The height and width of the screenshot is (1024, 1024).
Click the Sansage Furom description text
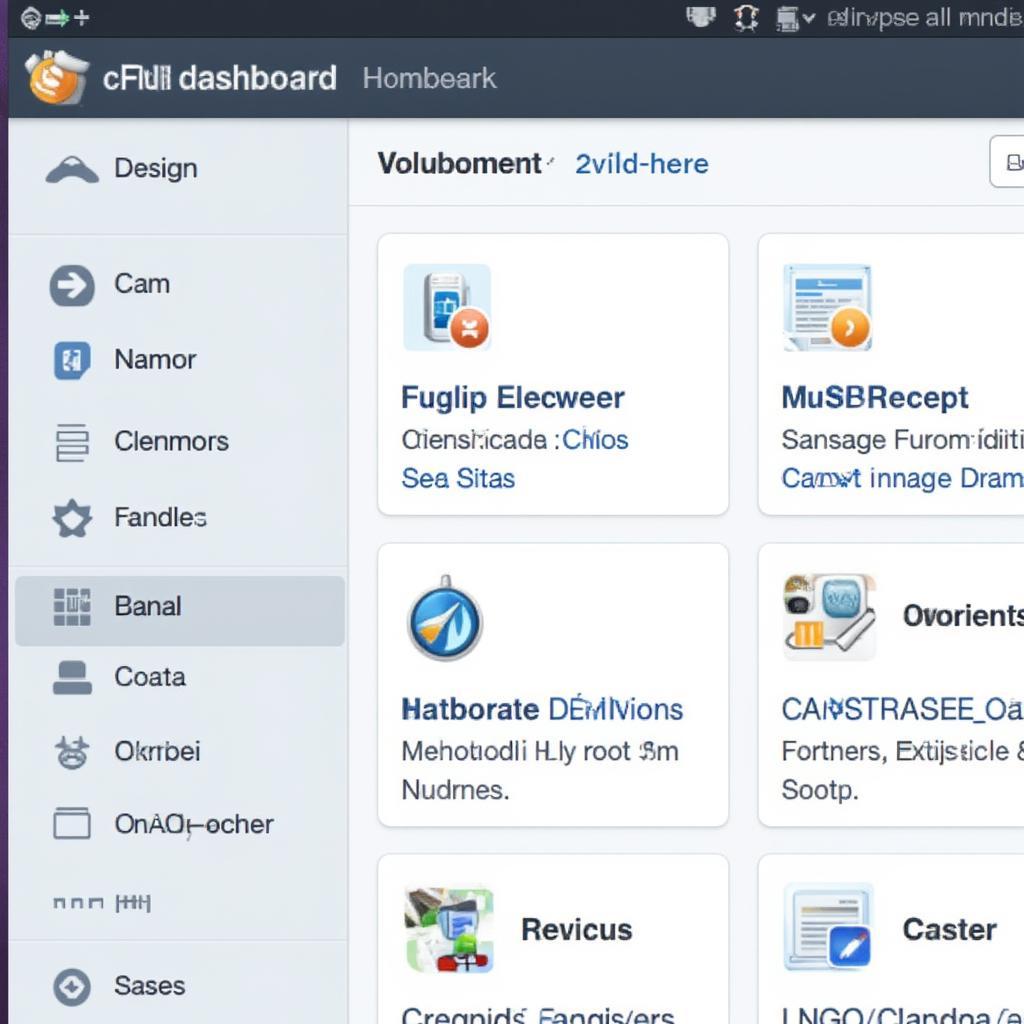903,440
